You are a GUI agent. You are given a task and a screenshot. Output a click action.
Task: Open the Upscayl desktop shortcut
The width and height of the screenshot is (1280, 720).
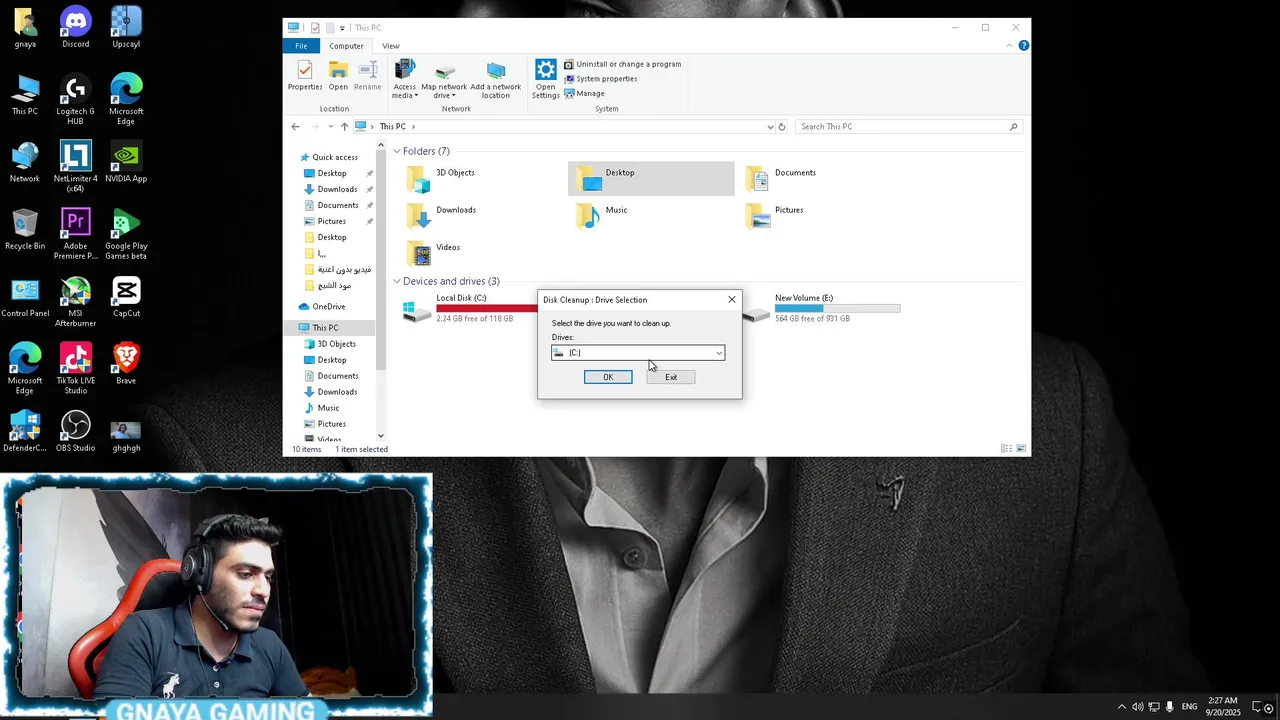click(x=126, y=27)
